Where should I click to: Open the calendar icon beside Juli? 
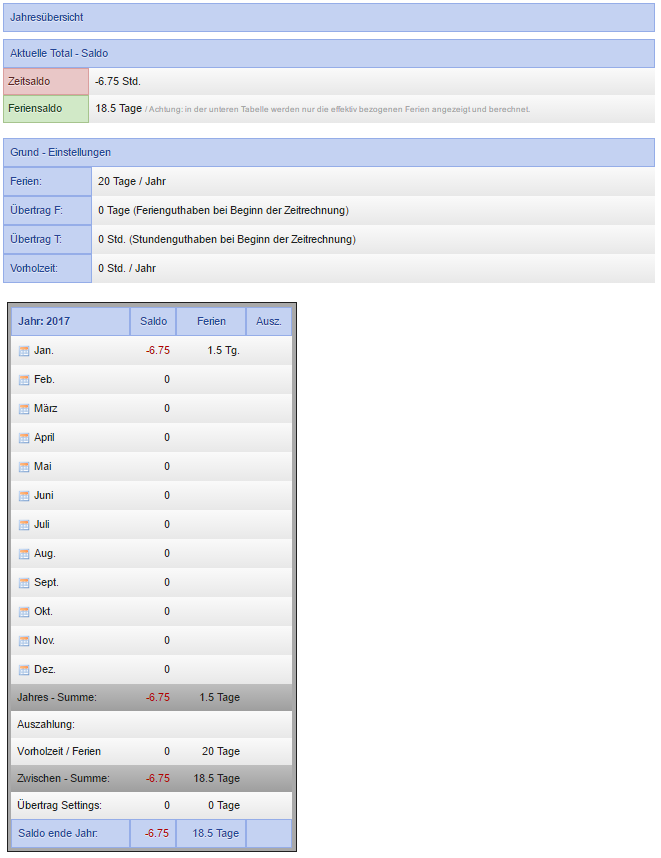pos(24,525)
